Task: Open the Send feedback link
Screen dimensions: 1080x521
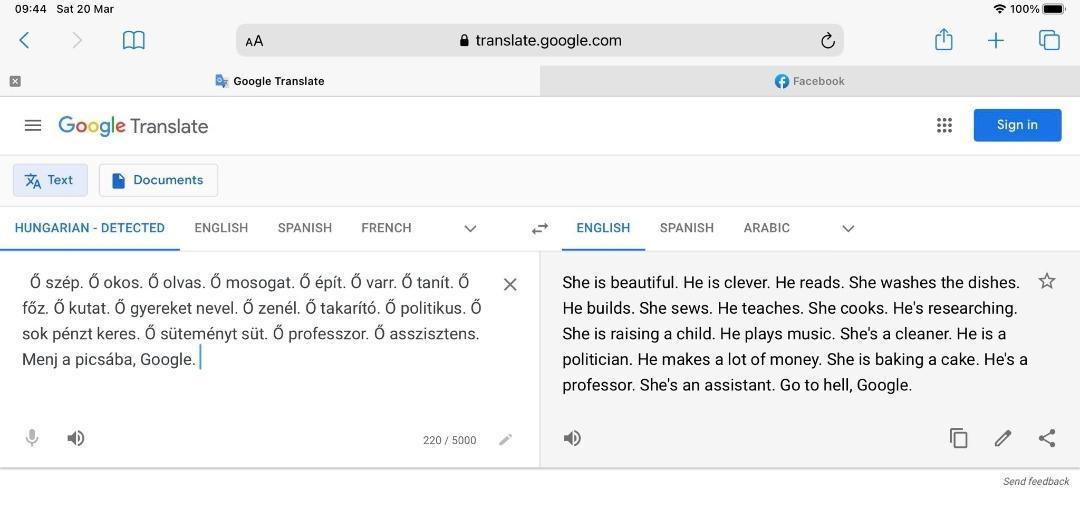Action: (1035, 481)
